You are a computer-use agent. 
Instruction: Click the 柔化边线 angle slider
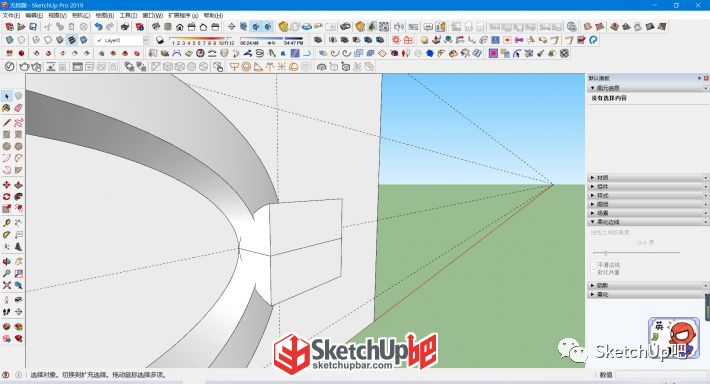pos(637,253)
